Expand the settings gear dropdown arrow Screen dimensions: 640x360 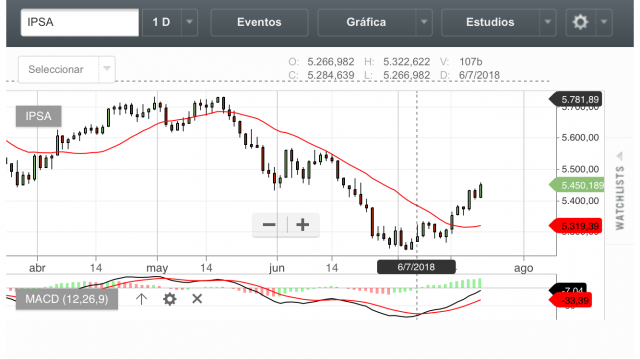click(604, 22)
